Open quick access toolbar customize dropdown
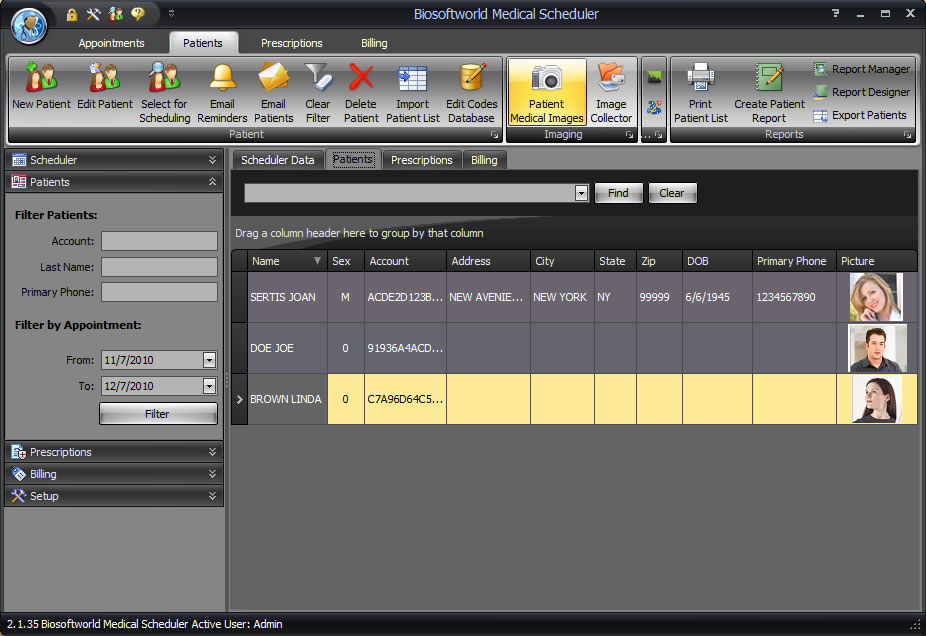 171,13
